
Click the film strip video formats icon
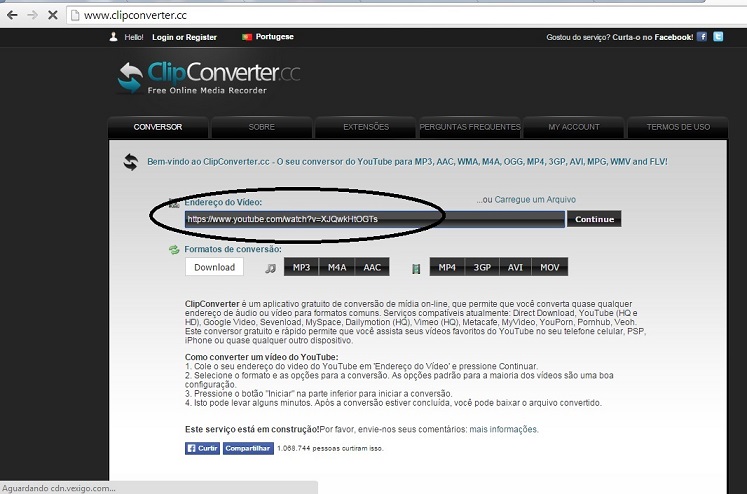coord(416,269)
